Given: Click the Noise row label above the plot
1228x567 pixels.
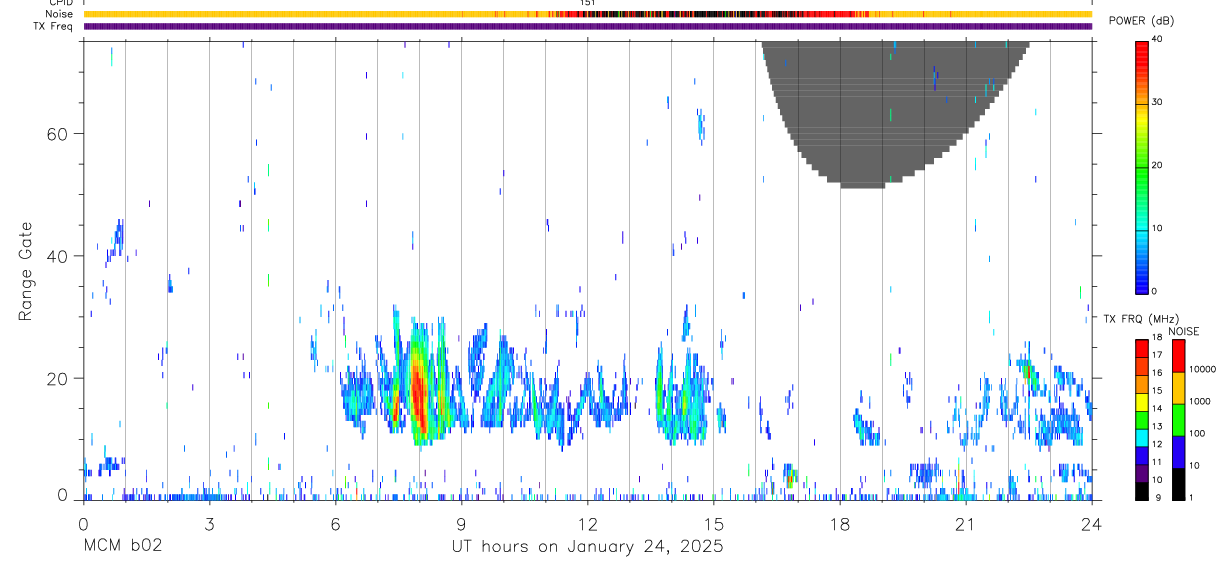Looking at the screenshot, I should coord(59,14).
